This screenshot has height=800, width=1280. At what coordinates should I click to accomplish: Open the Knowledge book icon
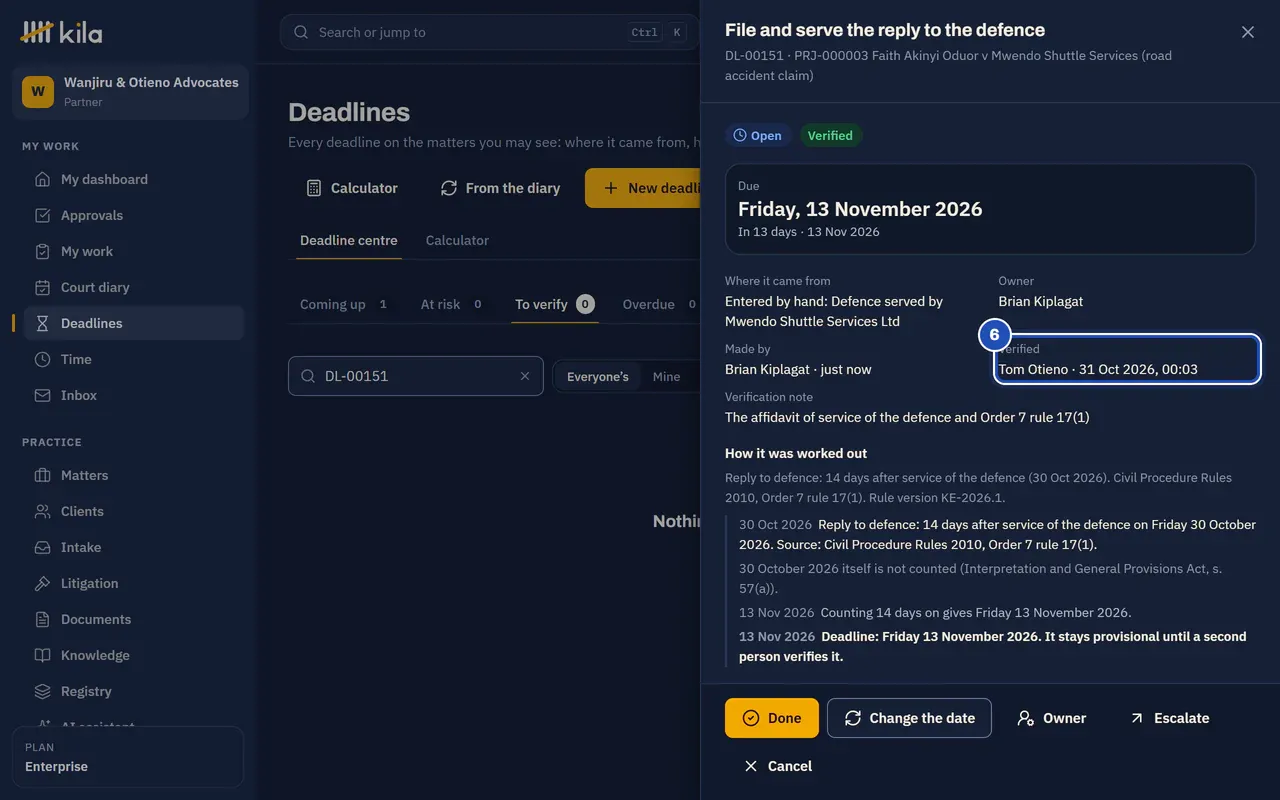[42, 655]
